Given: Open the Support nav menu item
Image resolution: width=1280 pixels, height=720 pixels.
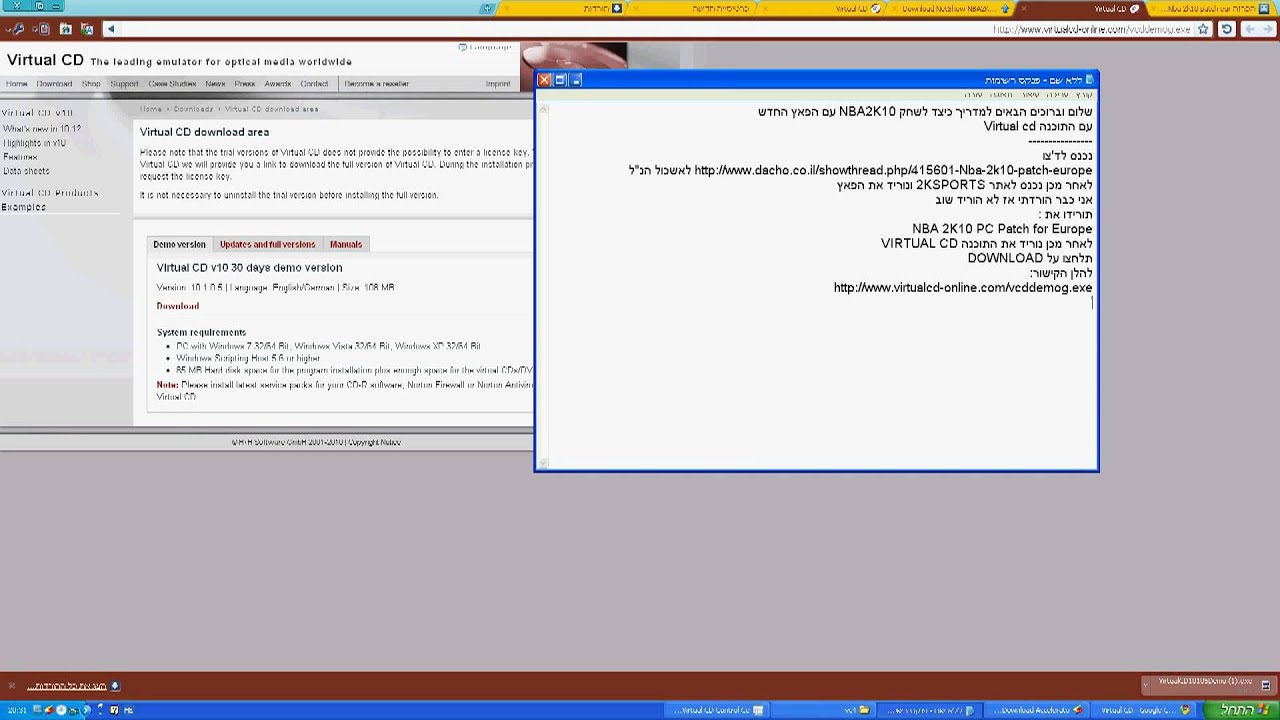Looking at the screenshot, I should (x=124, y=84).
